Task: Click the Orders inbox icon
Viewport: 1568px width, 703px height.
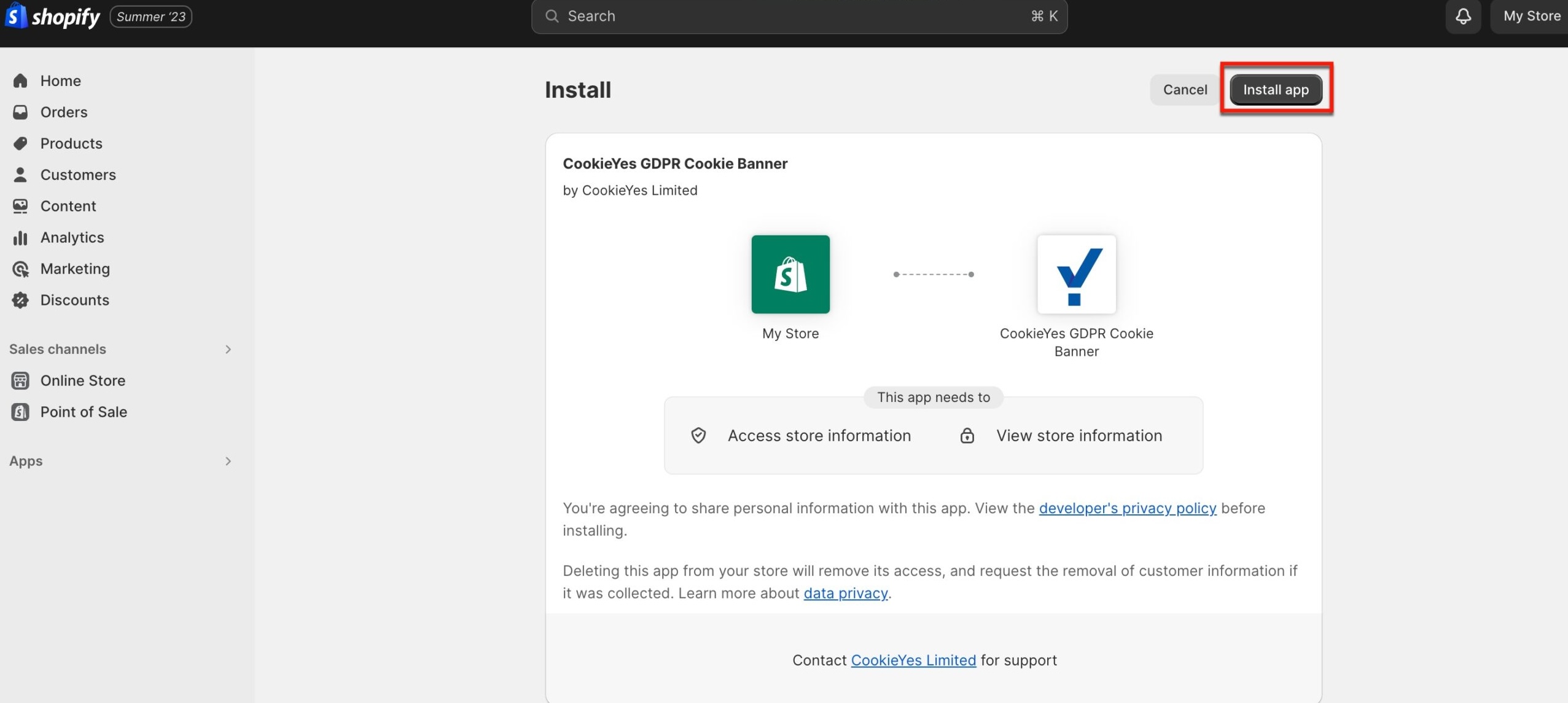Action: (20, 112)
